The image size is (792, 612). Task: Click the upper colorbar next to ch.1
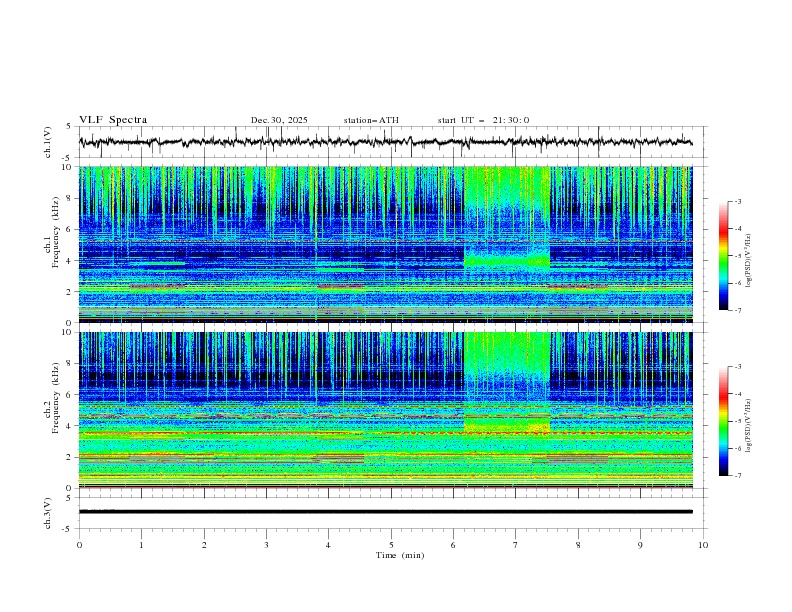pos(723,256)
